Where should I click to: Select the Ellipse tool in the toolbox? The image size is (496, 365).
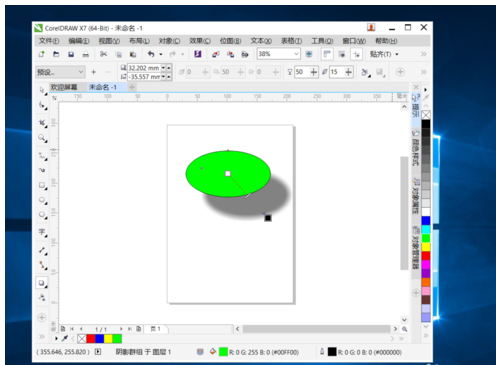point(42,200)
